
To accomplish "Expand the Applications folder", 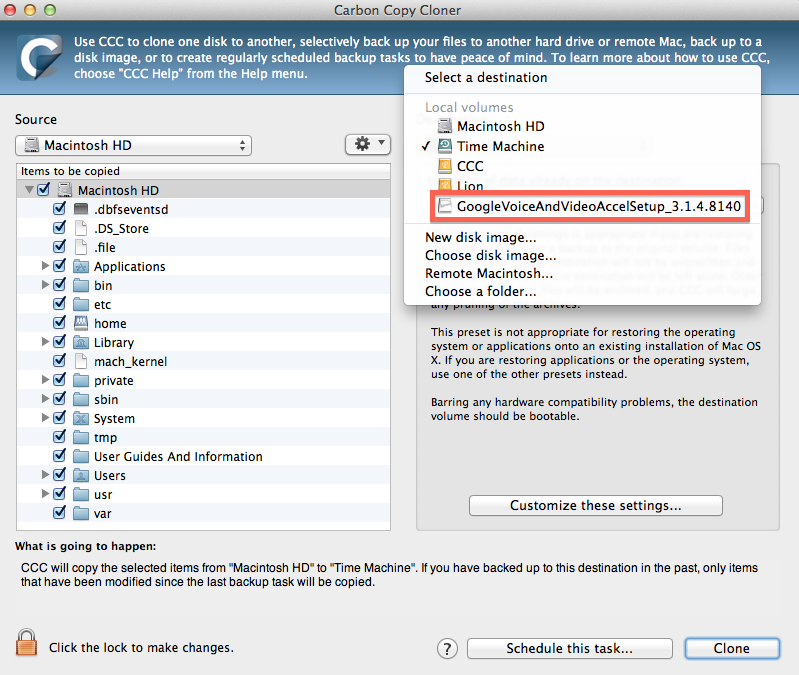I will 45,265.
